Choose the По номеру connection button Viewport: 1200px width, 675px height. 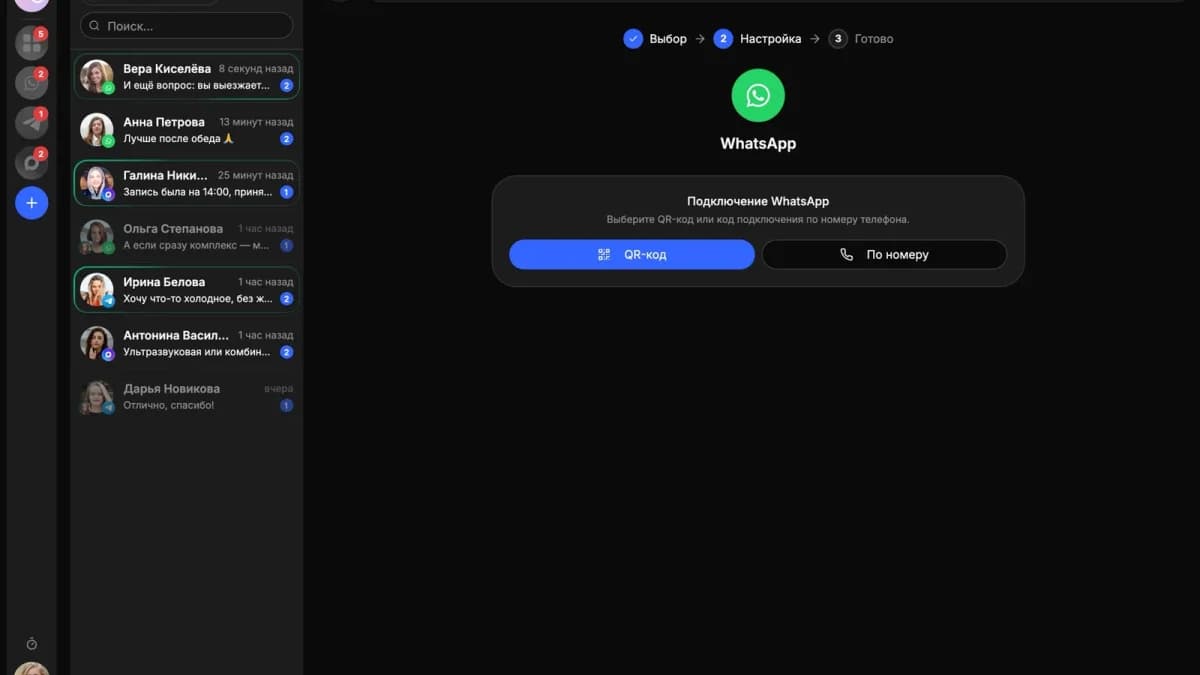click(884, 254)
